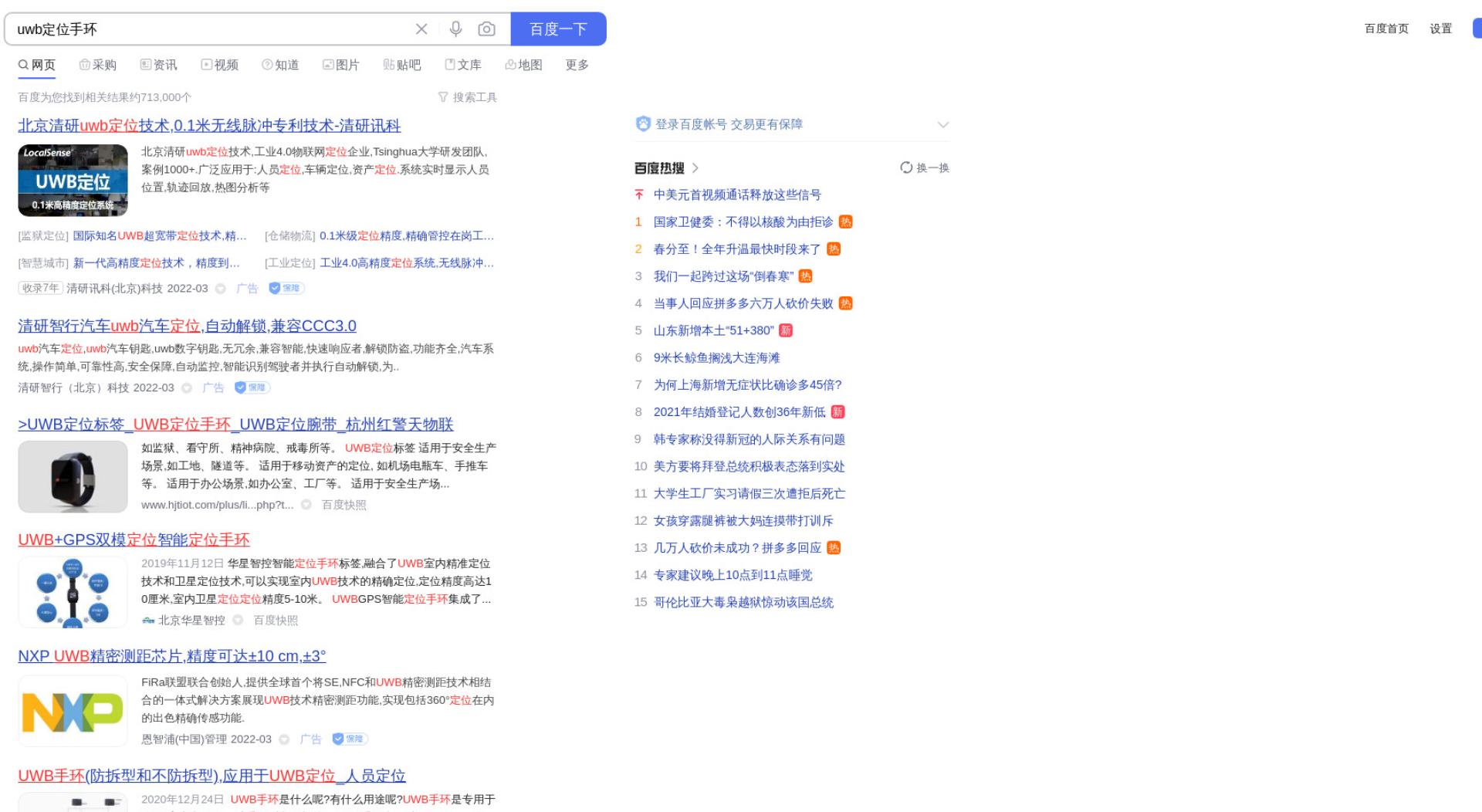Screen dimensions: 1482x812
Task: Clear the search box with the X icon
Action: click(x=421, y=29)
